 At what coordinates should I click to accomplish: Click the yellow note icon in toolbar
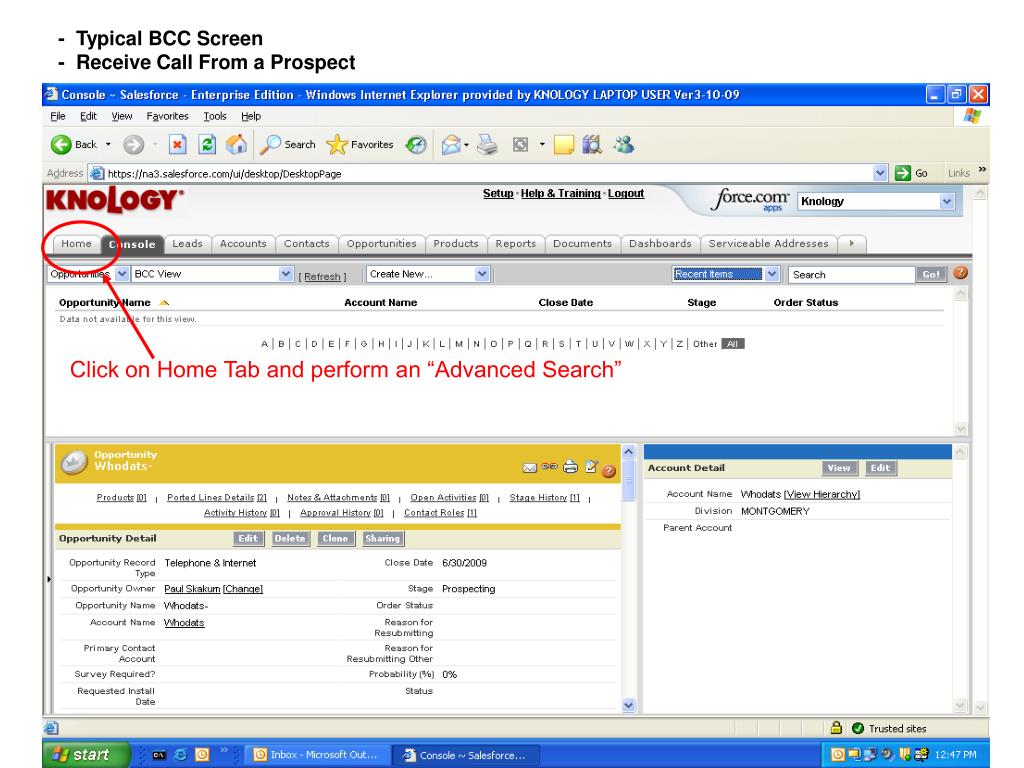pos(564,144)
